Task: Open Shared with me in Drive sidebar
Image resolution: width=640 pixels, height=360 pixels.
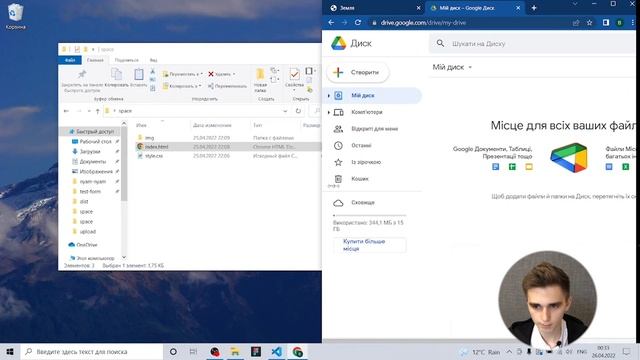Action: pos(374,129)
